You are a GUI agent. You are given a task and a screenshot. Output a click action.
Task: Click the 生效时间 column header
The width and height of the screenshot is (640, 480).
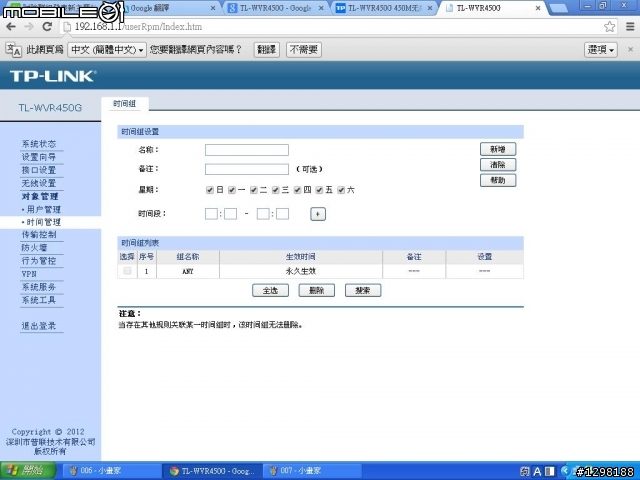pos(301,257)
